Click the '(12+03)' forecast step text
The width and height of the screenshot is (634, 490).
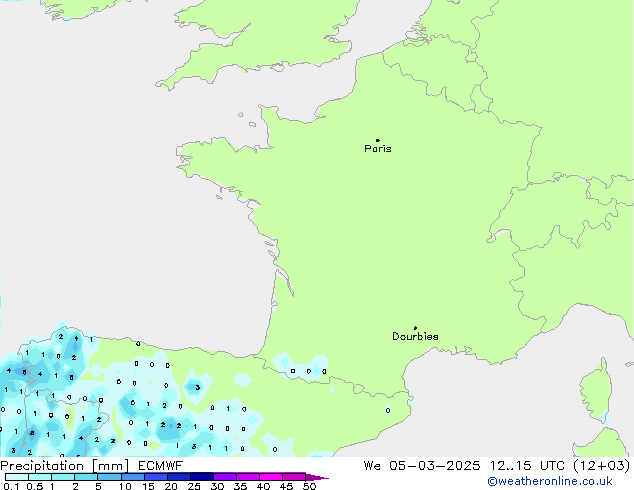(602, 466)
